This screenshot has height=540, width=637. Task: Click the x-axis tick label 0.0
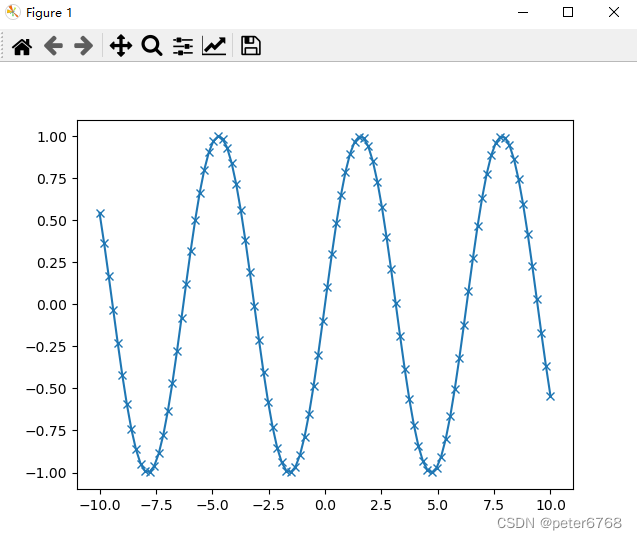coord(325,505)
